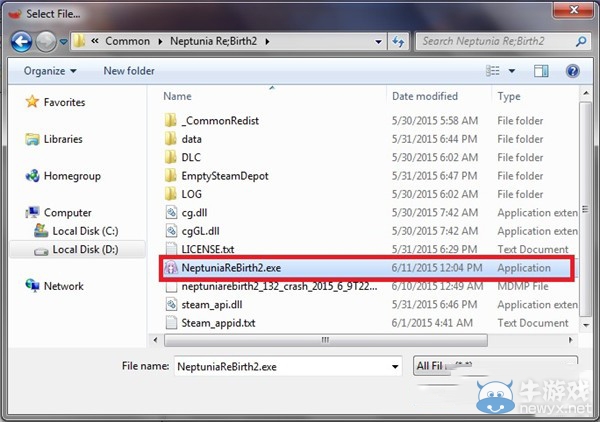Click the Change your view icon

tap(492, 71)
